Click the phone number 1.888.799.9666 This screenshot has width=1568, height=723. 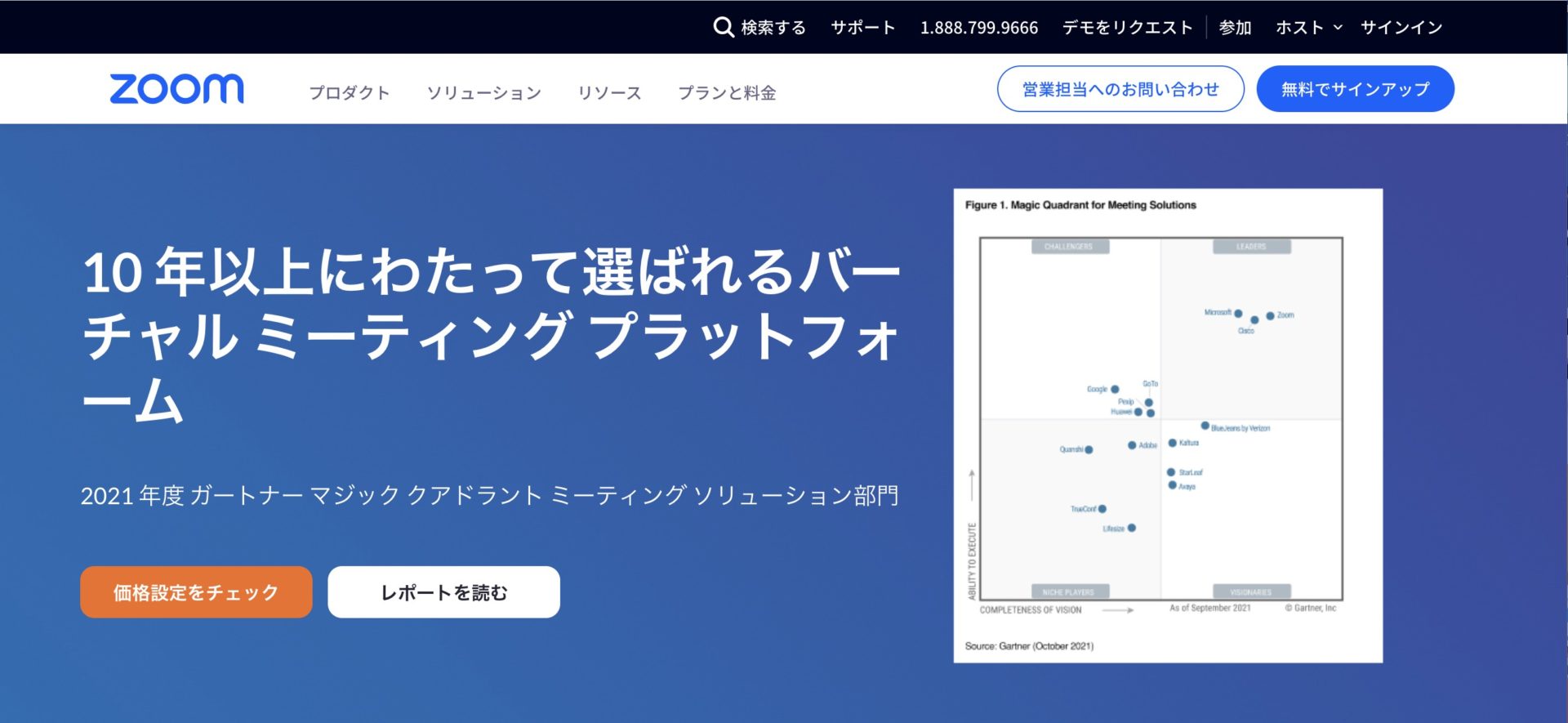click(979, 28)
